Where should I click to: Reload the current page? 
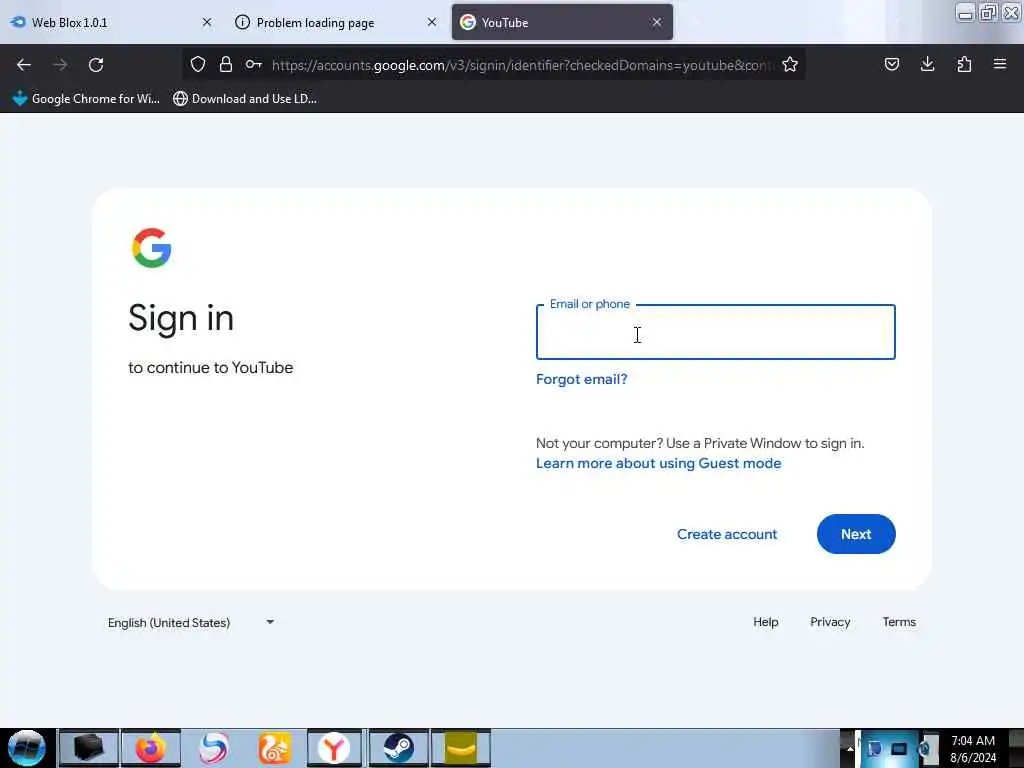pos(96,65)
